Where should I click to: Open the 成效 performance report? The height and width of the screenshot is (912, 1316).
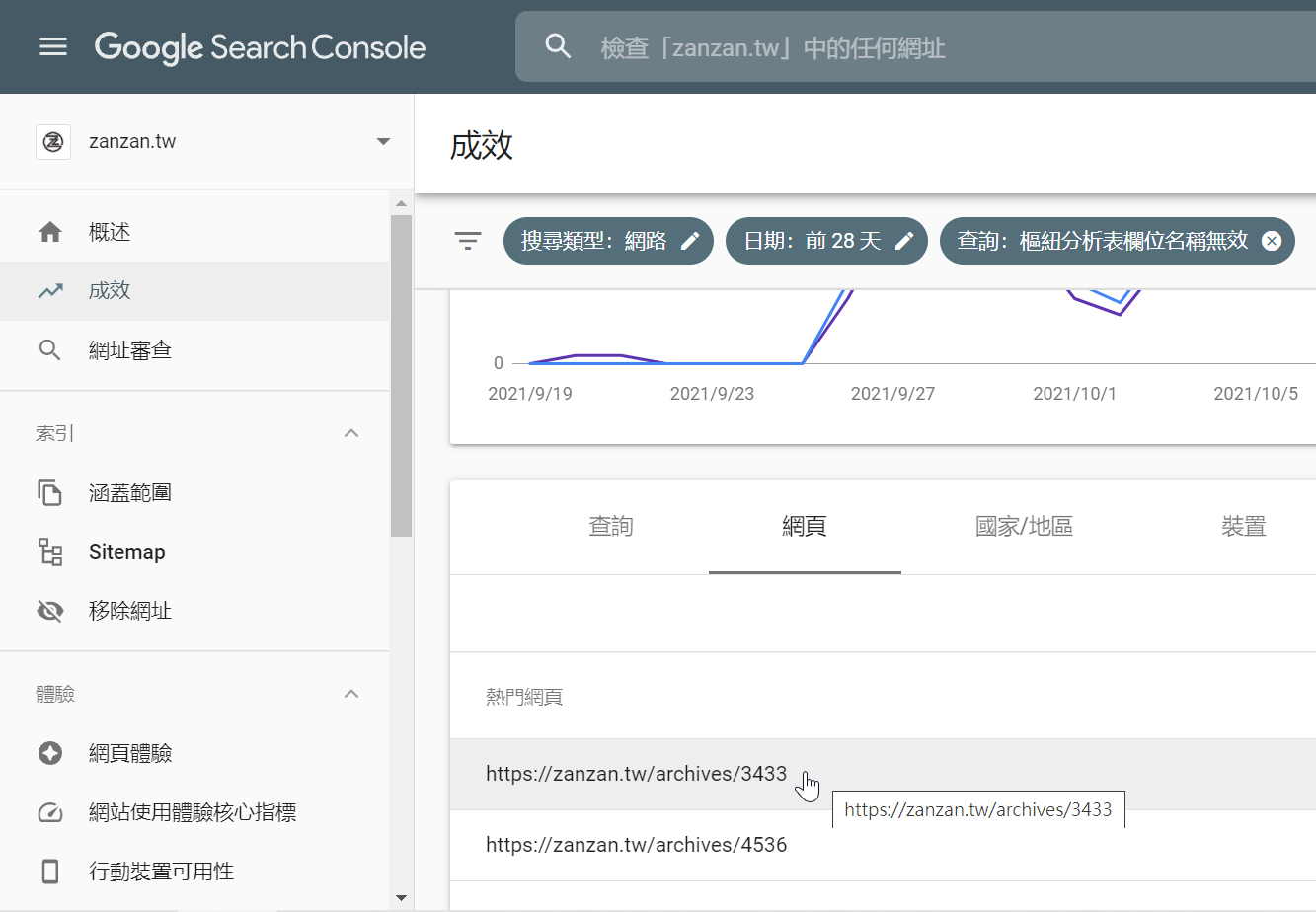194,291
